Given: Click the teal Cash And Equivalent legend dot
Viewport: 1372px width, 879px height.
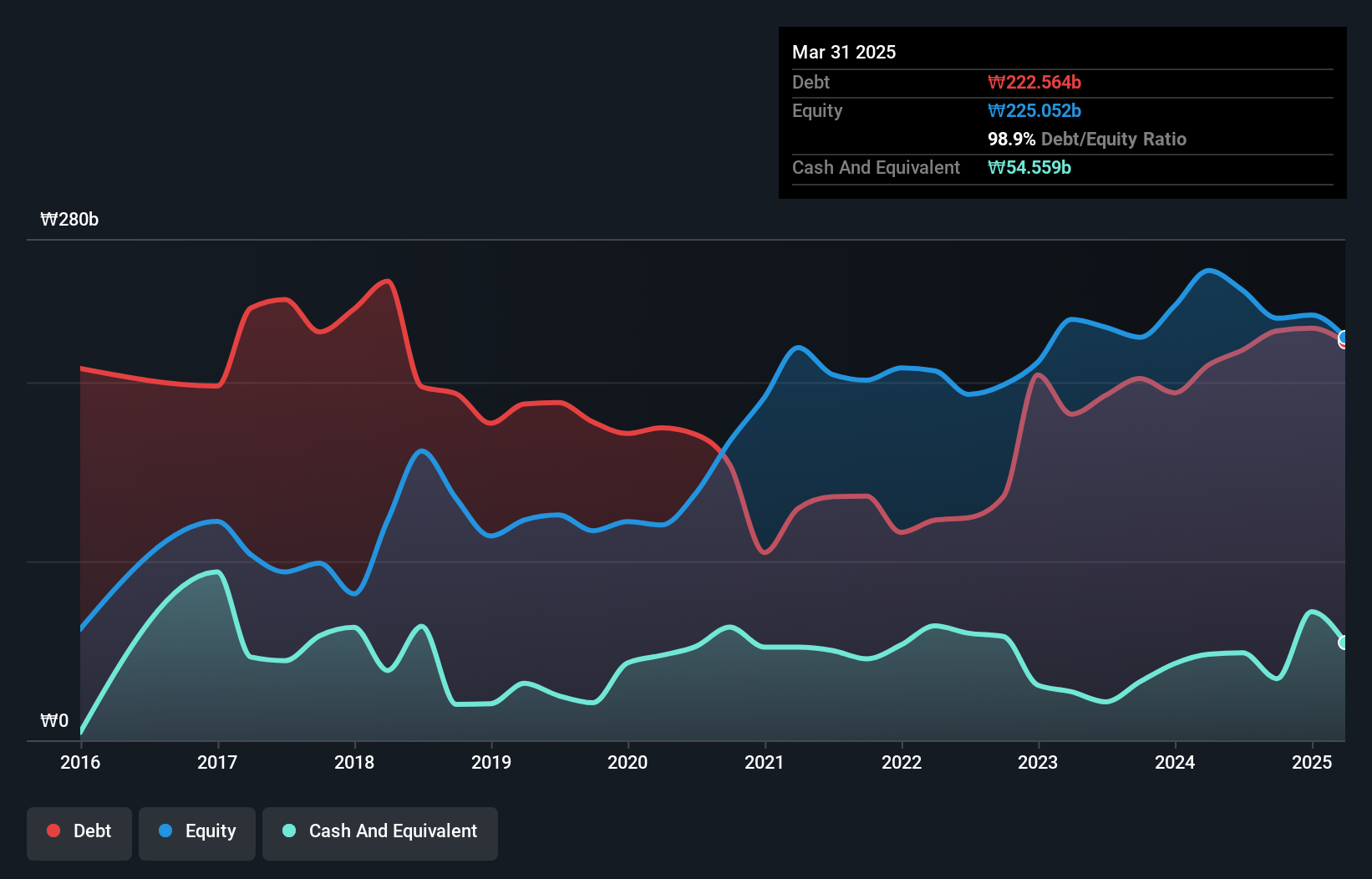Looking at the screenshot, I should coord(287,831).
